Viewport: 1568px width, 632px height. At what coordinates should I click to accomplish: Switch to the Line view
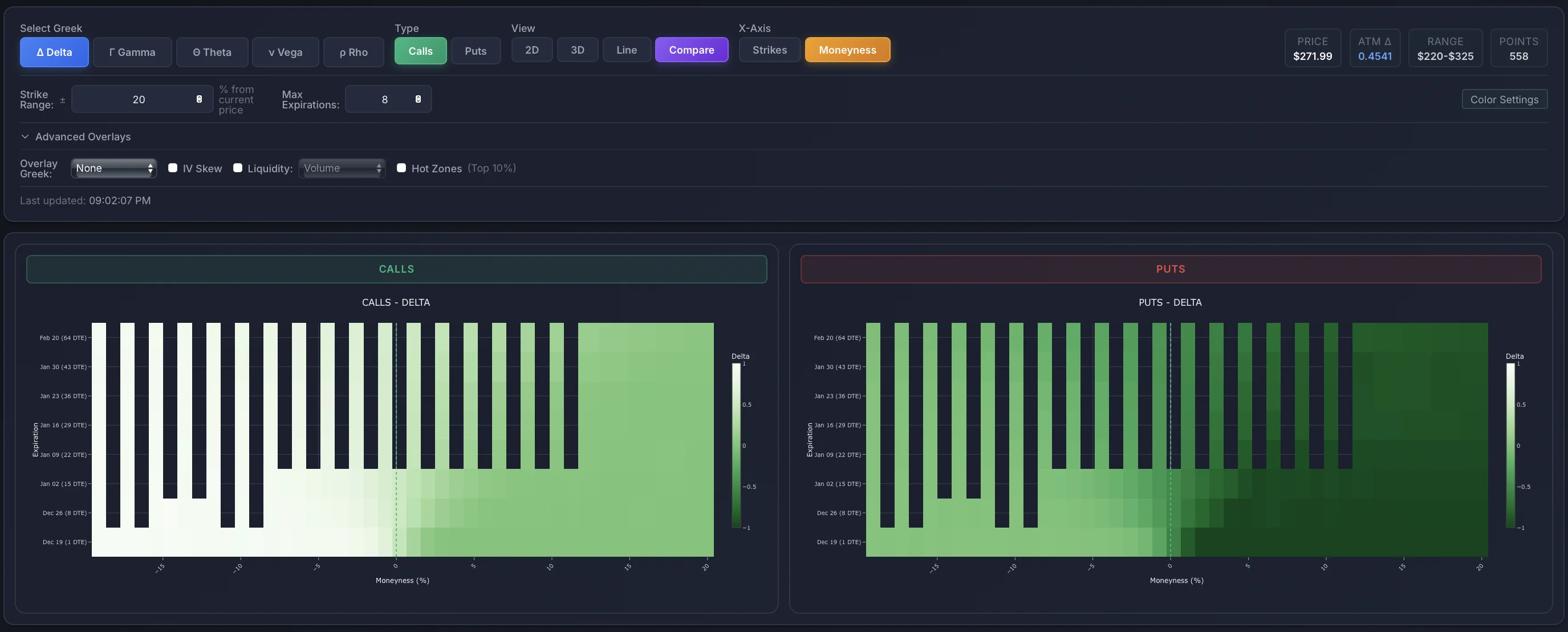click(627, 50)
